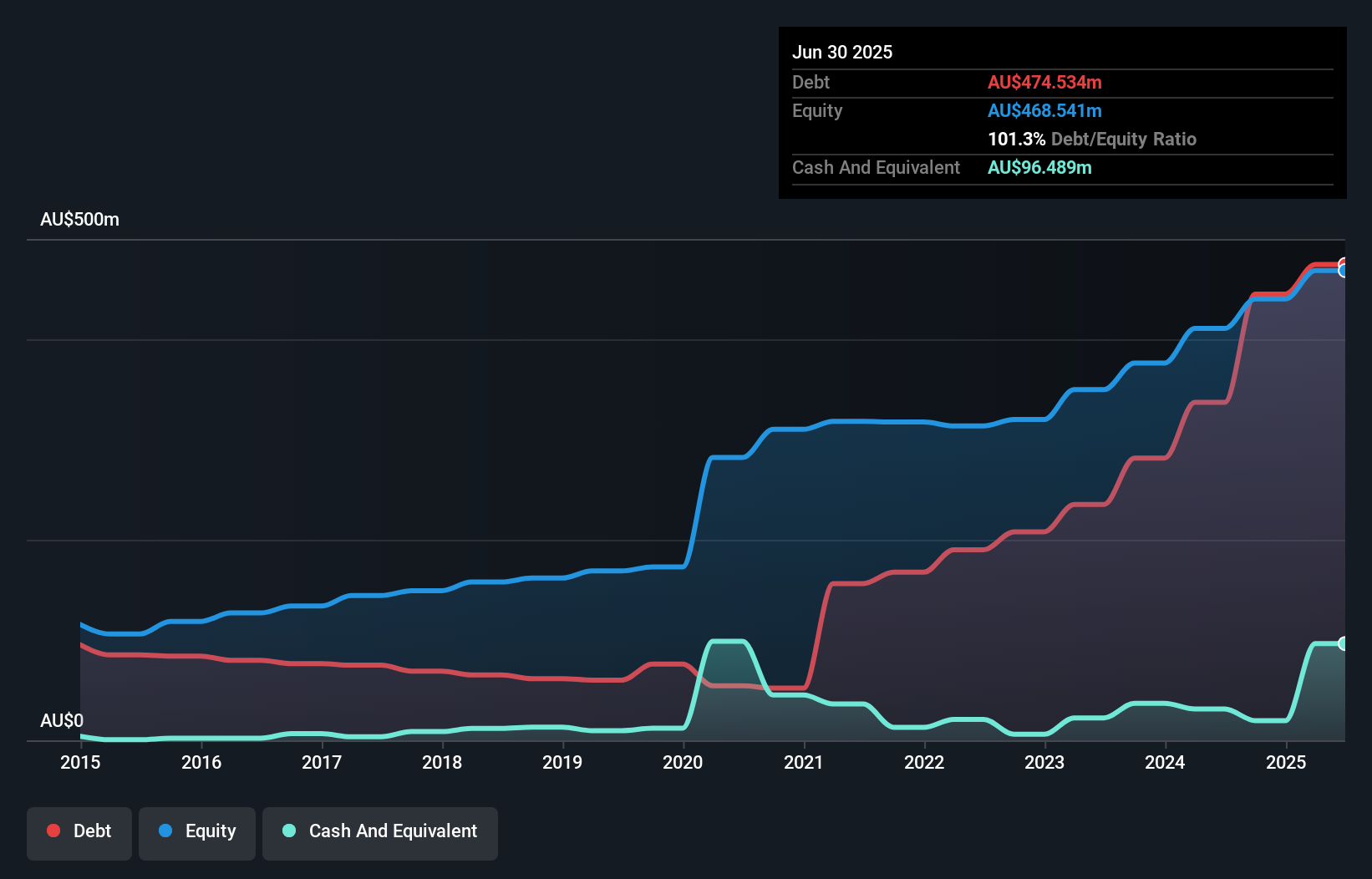The image size is (1372, 879).
Task: Click the AU$500m y-axis label
Action: pos(80,220)
